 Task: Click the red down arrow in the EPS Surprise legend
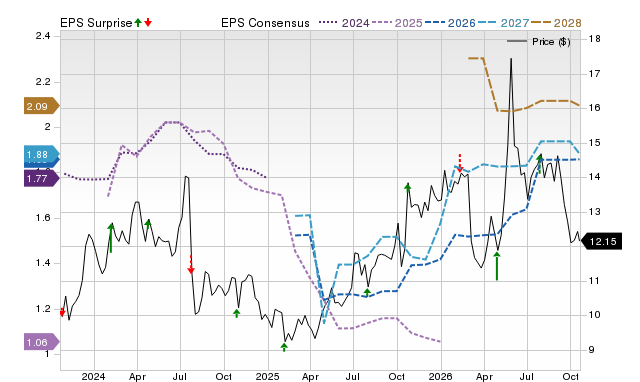pyautogui.click(x=148, y=22)
